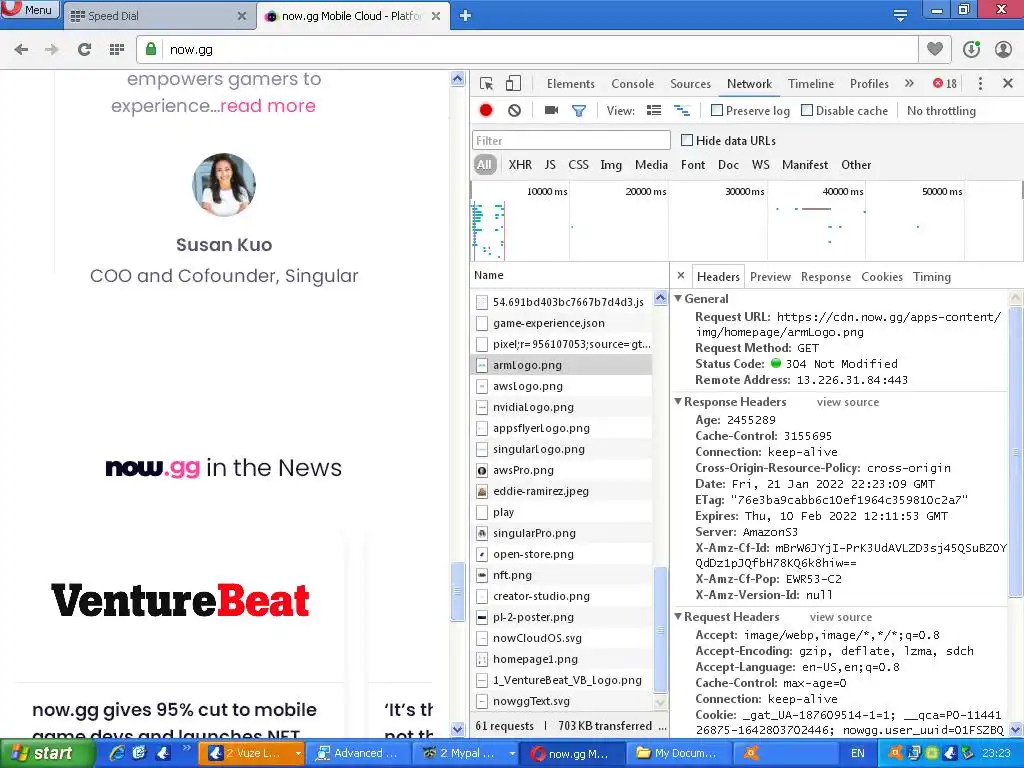Click view source beside Response Headers
1024x768 pixels.
pos(848,402)
